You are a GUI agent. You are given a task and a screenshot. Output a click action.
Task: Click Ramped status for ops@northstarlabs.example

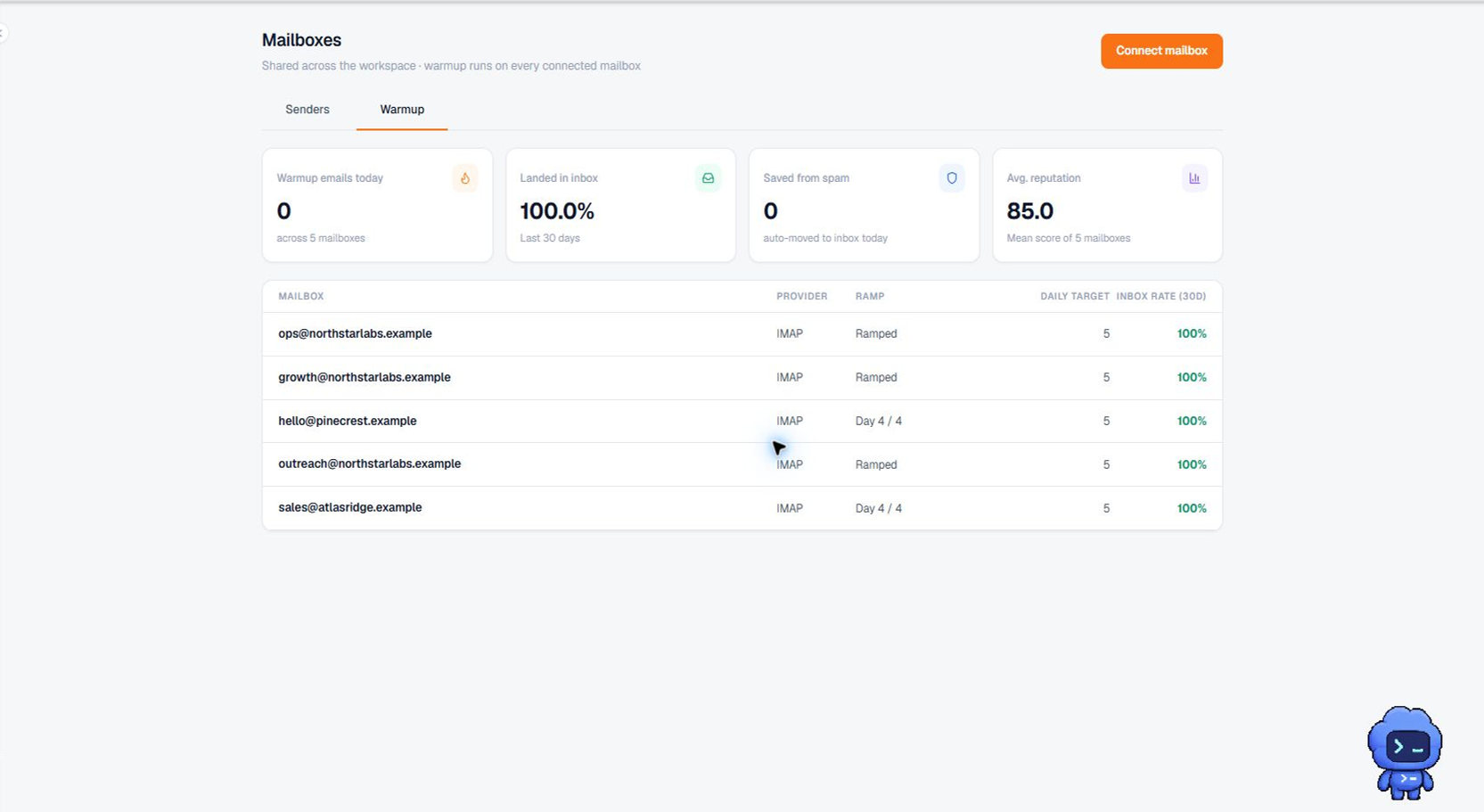(876, 333)
